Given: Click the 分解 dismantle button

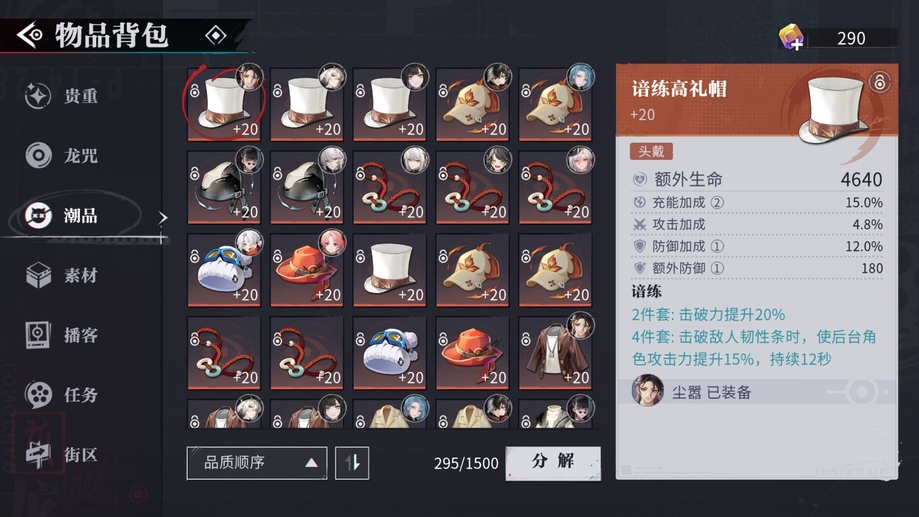Looking at the screenshot, I should tap(553, 463).
